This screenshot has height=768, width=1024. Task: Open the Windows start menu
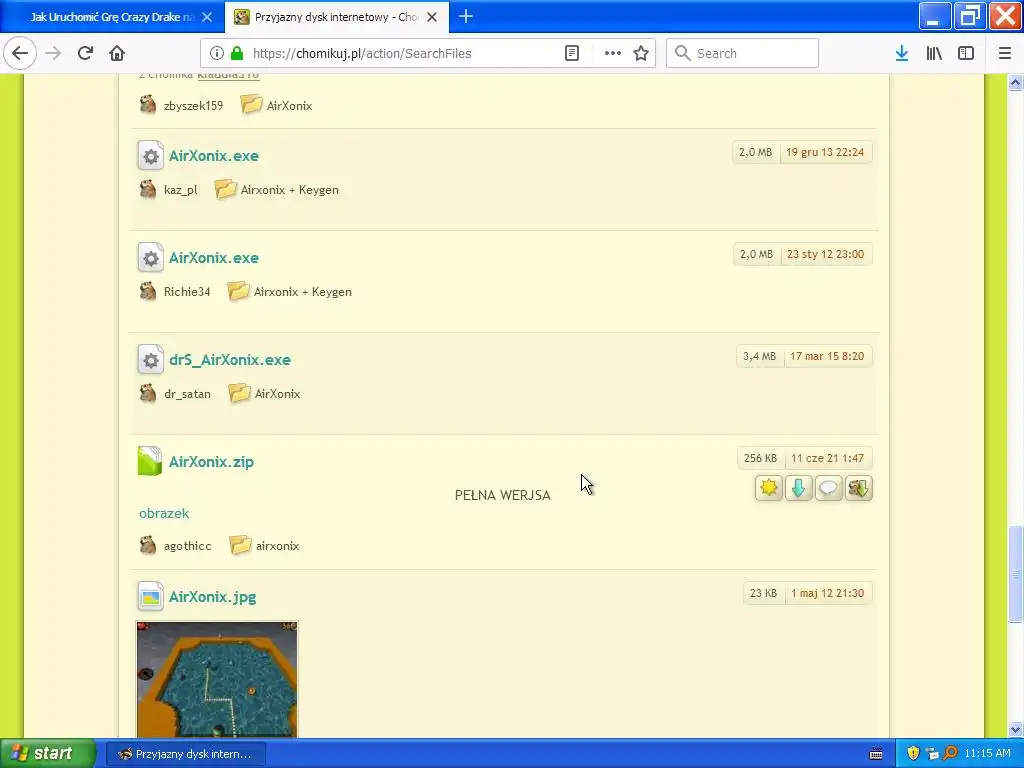47,754
